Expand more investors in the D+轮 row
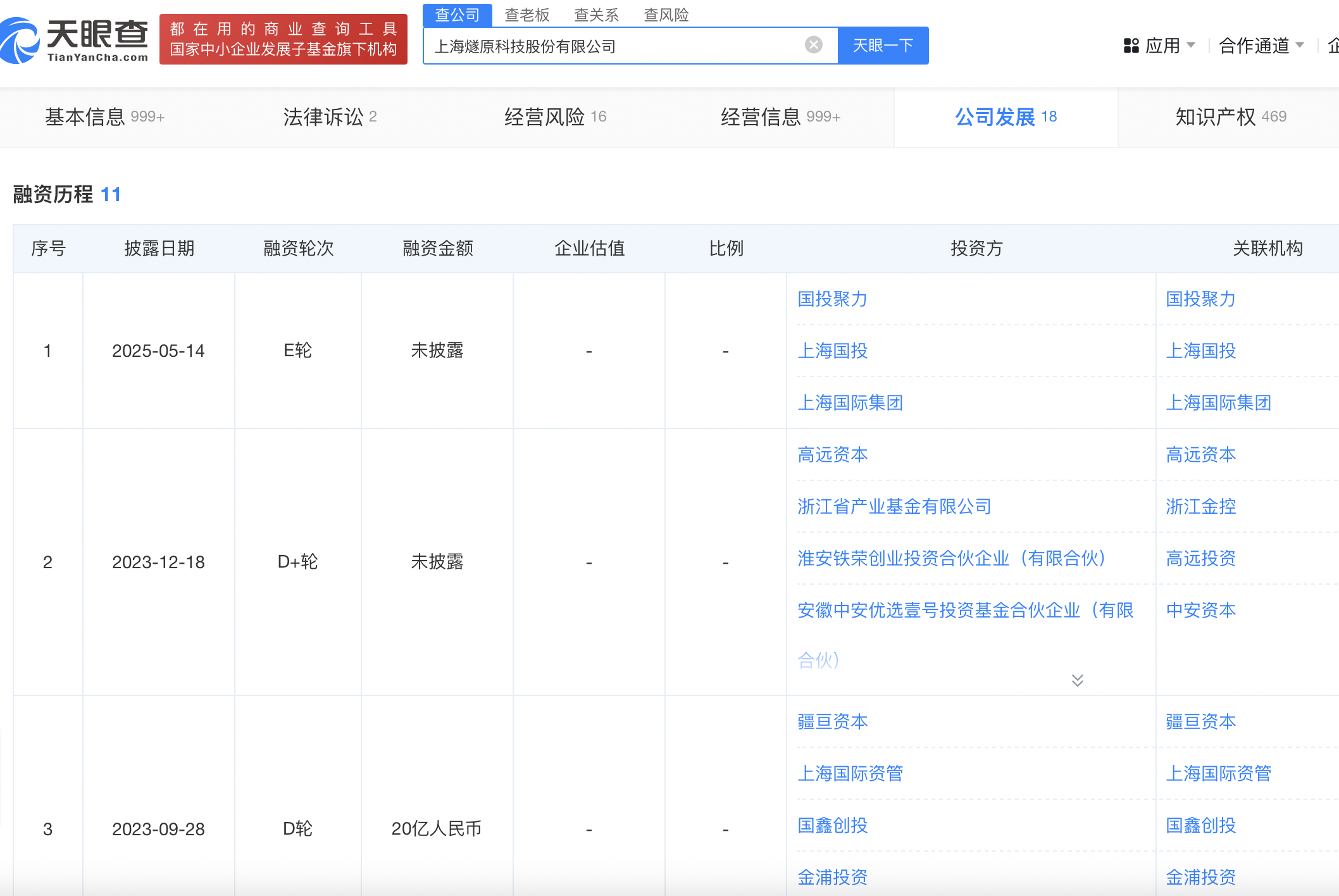Viewport: 1339px width, 896px height. [x=1078, y=680]
